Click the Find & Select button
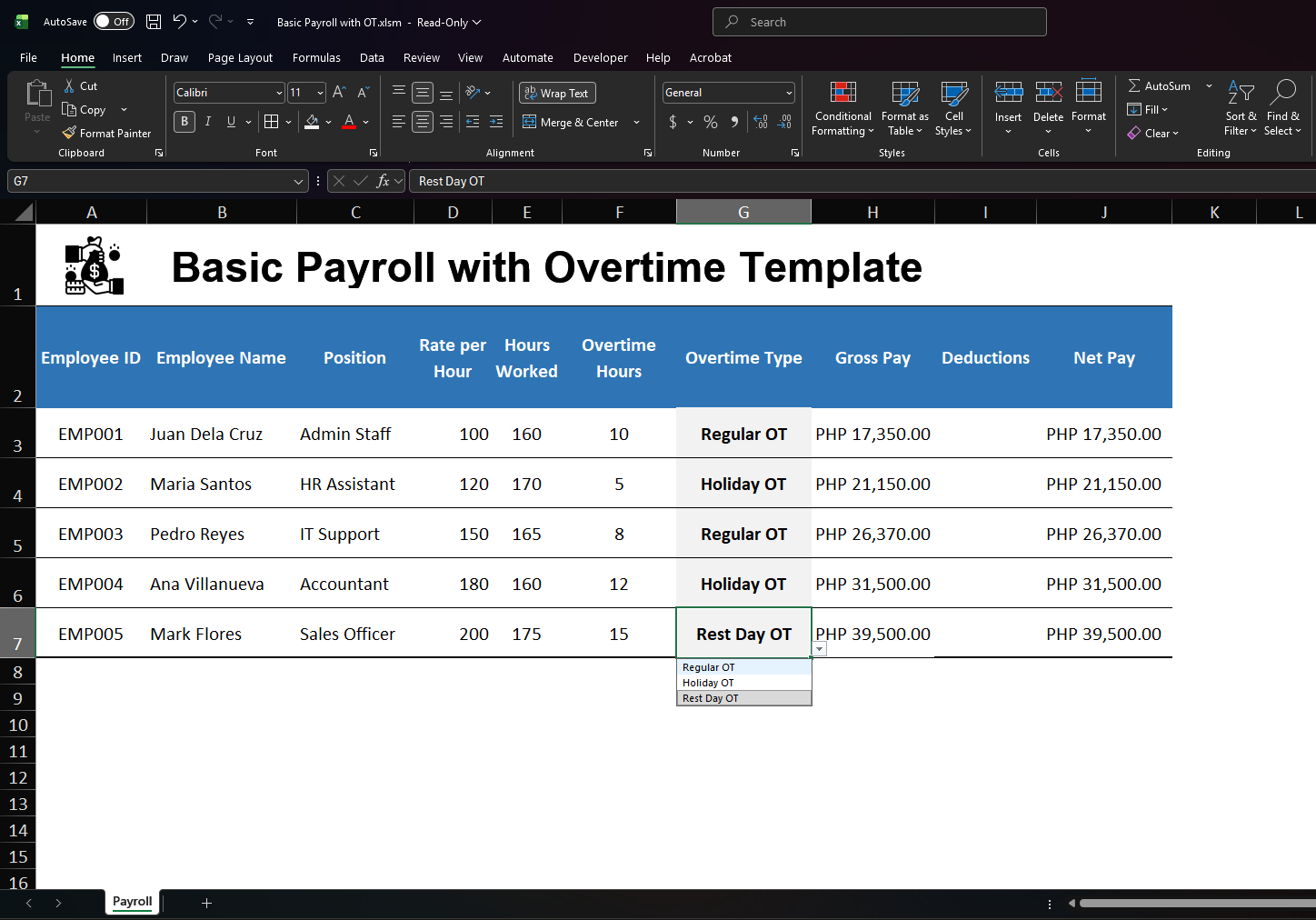This screenshot has width=1316, height=920. tap(1283, 108)
